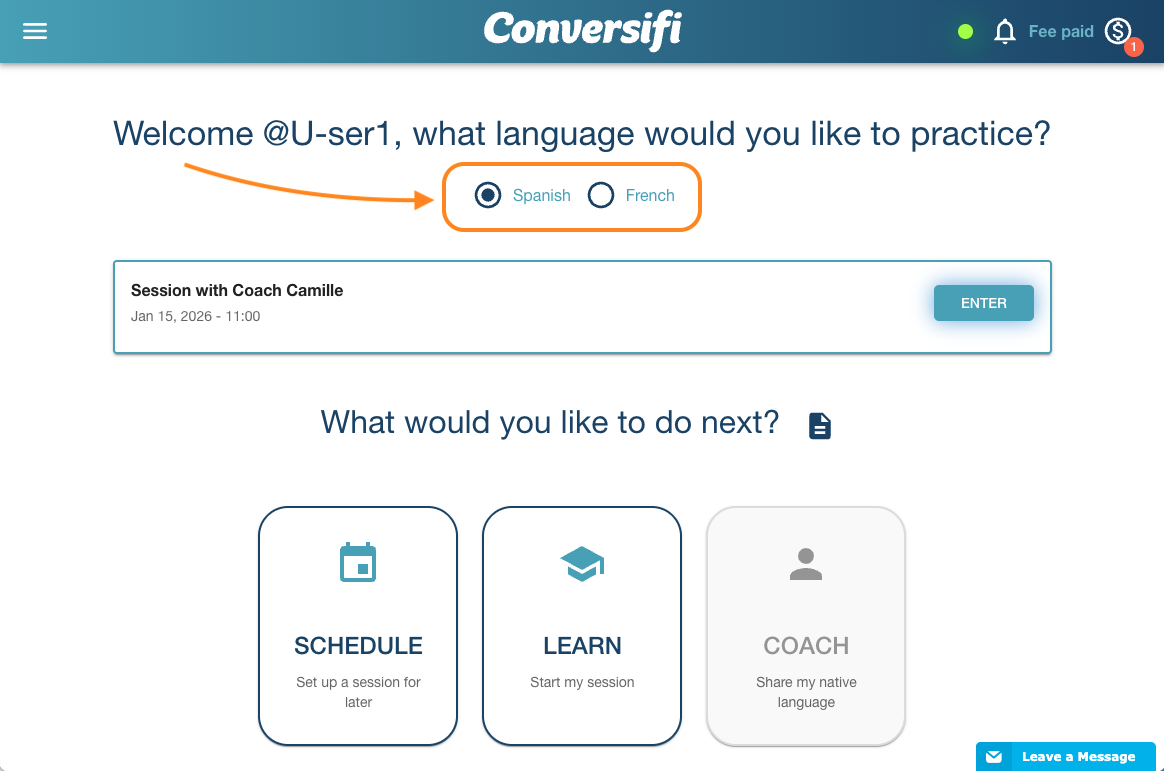Click the notification bell icon
Screen dimensions: 1164x771
(1004, 31)
